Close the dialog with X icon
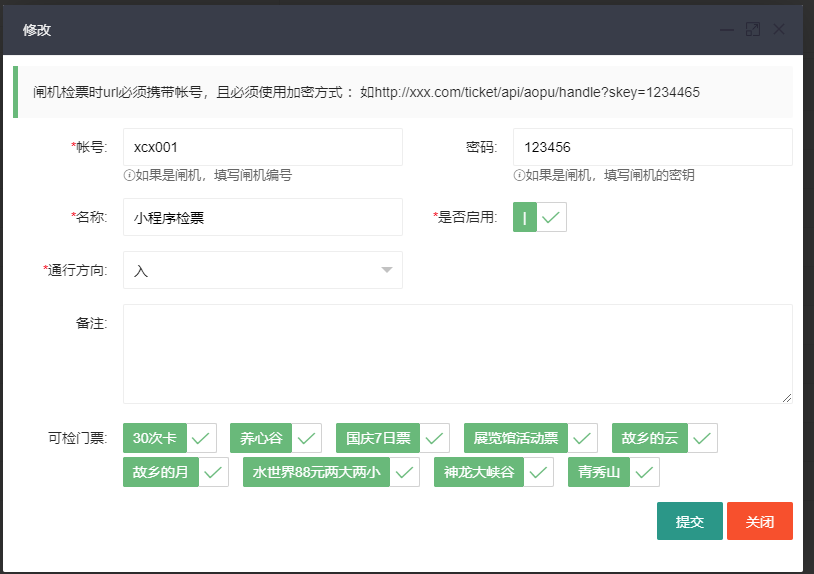This screenshot has height=574, width=814. [x=779, y=30]
